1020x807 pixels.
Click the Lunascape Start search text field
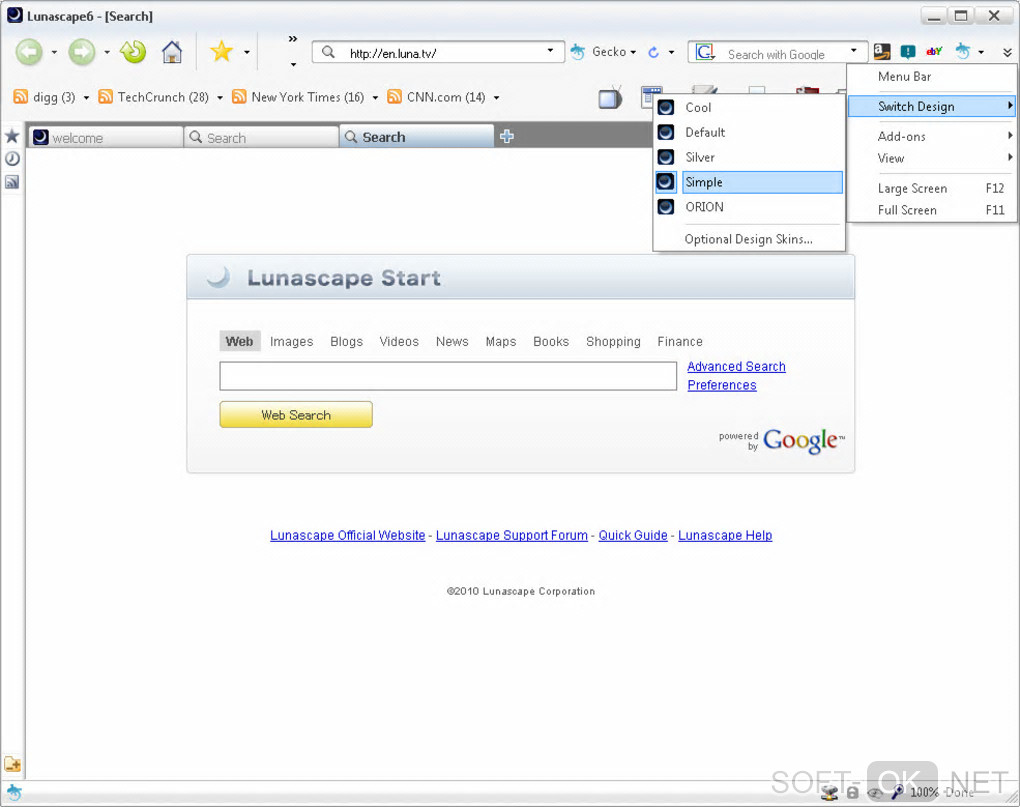448,377
